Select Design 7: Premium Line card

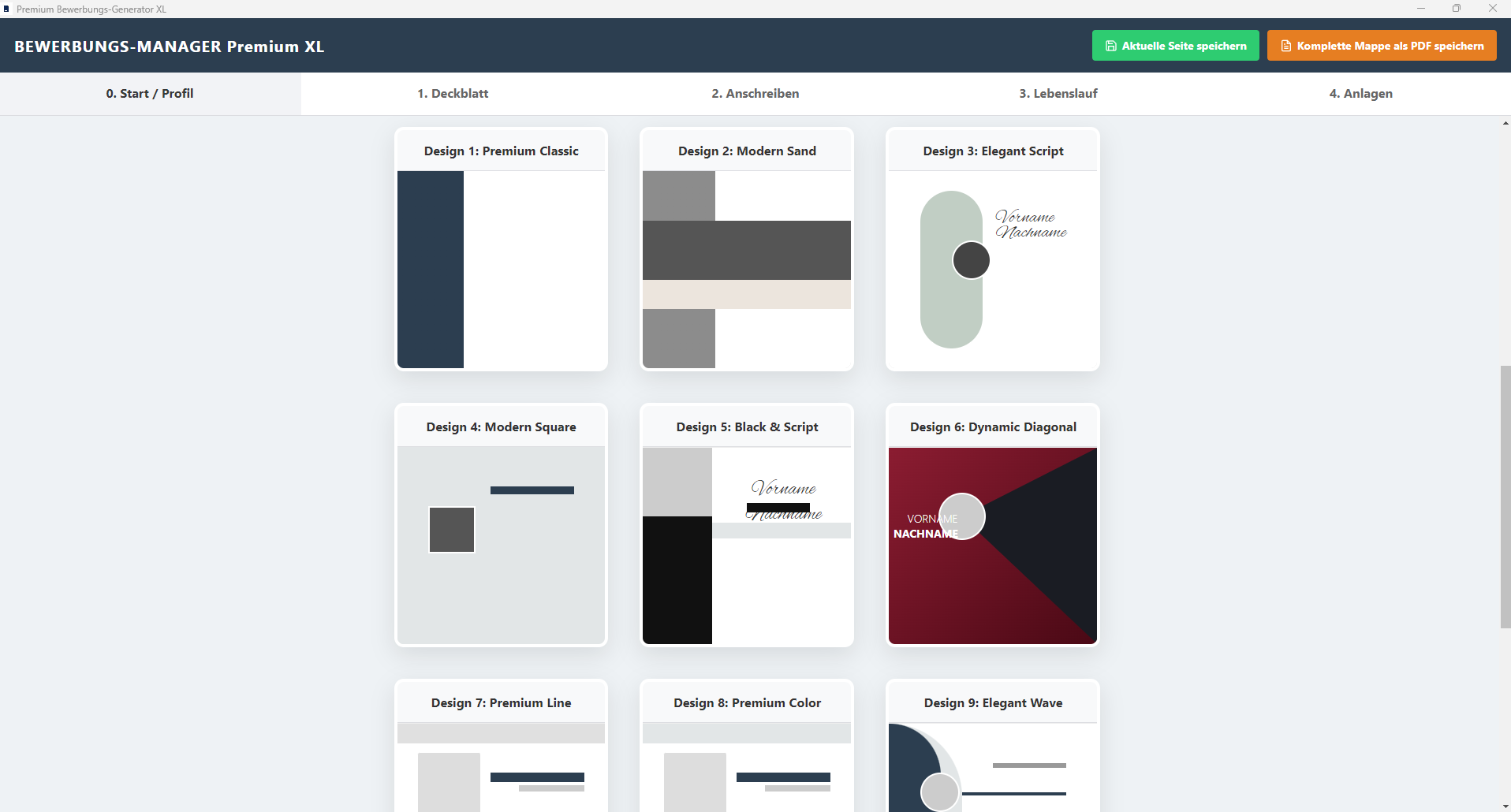[501, 746]
